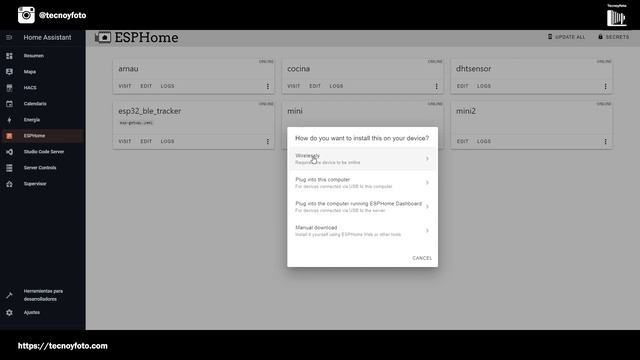This screenshot has height=360, width=640.
Task: Select the ESPHome sidebar icon
Action: click(9, 136)
